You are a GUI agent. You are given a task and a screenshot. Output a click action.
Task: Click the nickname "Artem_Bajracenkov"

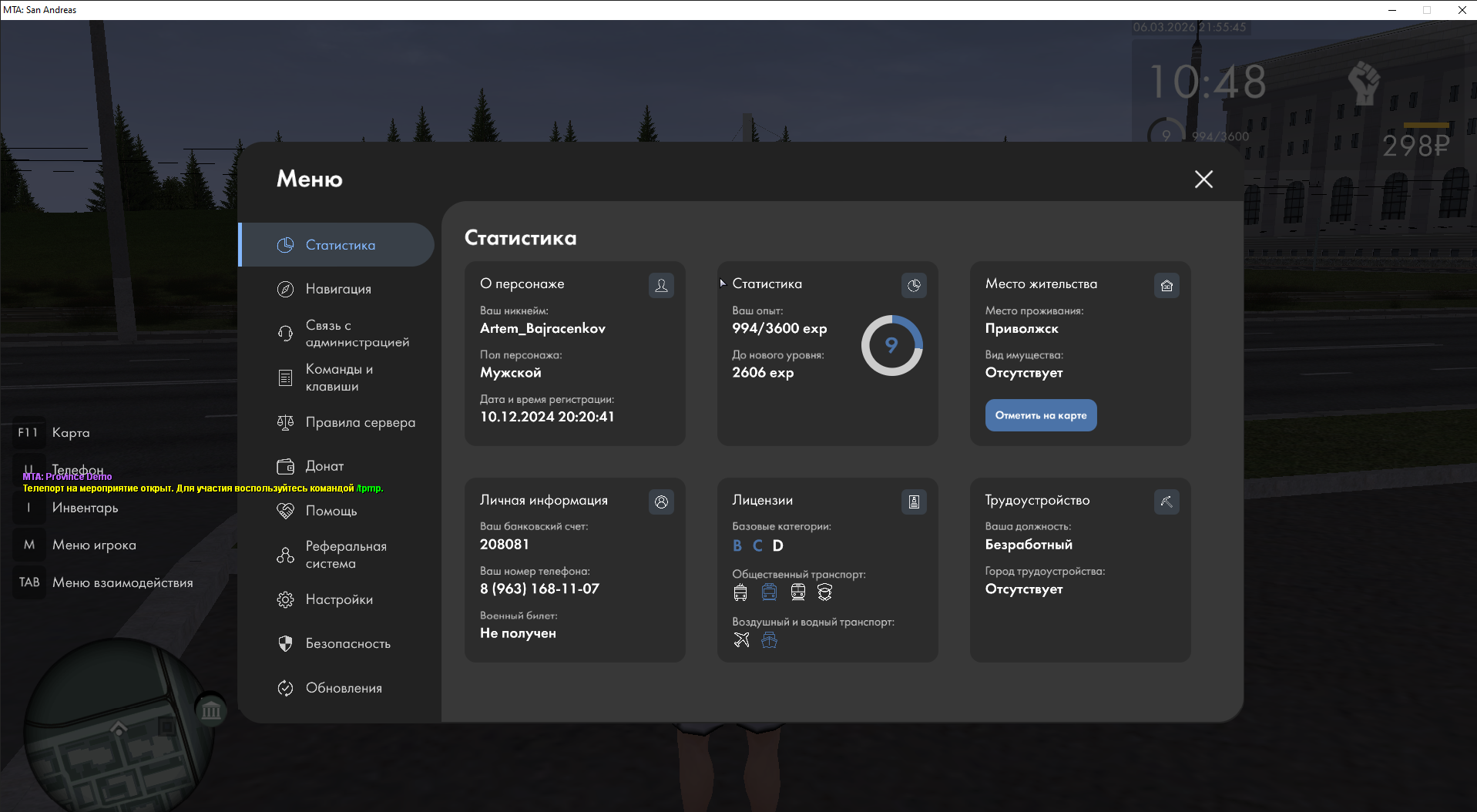542,329
